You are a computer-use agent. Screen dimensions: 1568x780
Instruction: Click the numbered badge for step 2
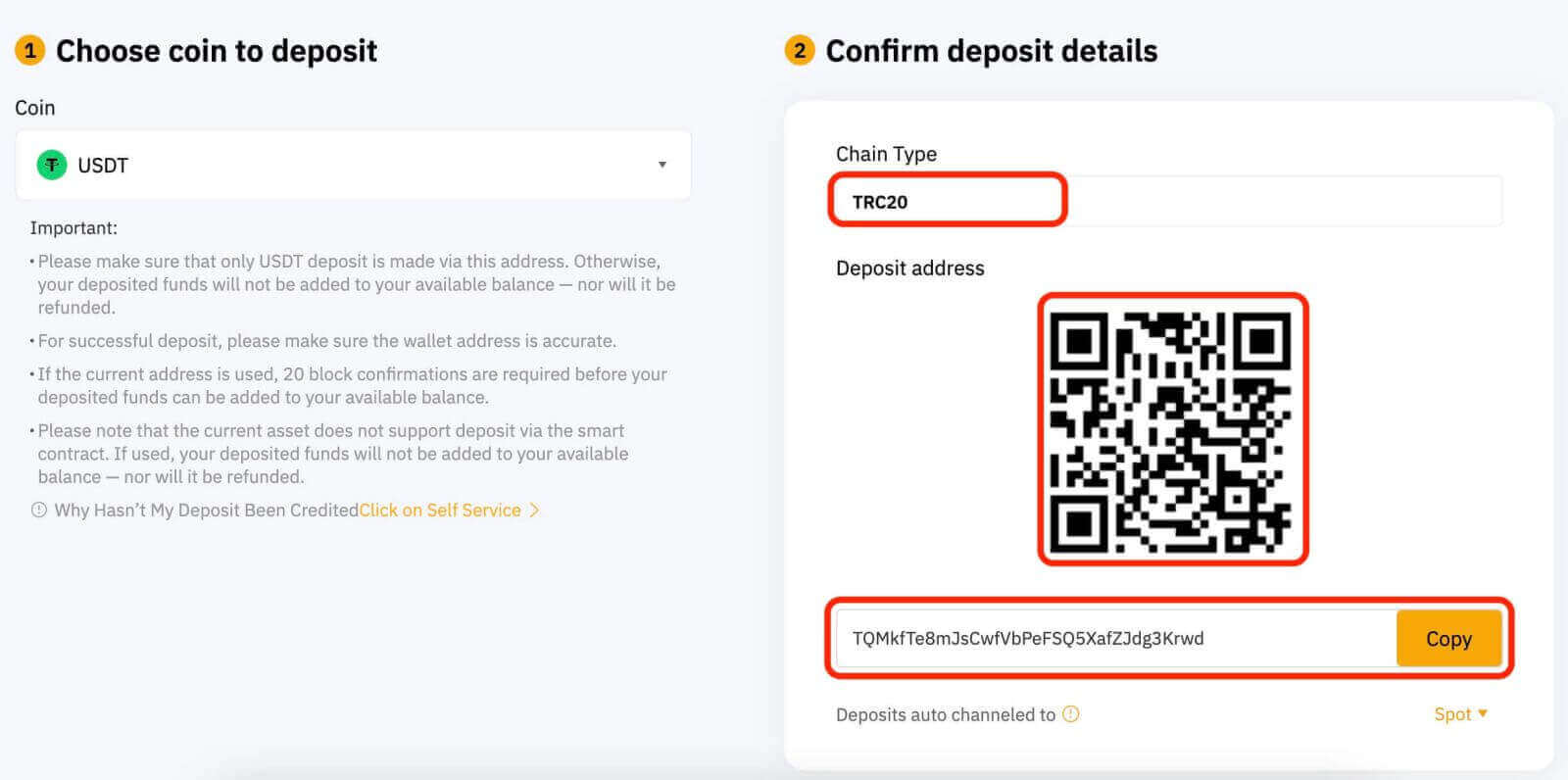click(x=800, y=50)
